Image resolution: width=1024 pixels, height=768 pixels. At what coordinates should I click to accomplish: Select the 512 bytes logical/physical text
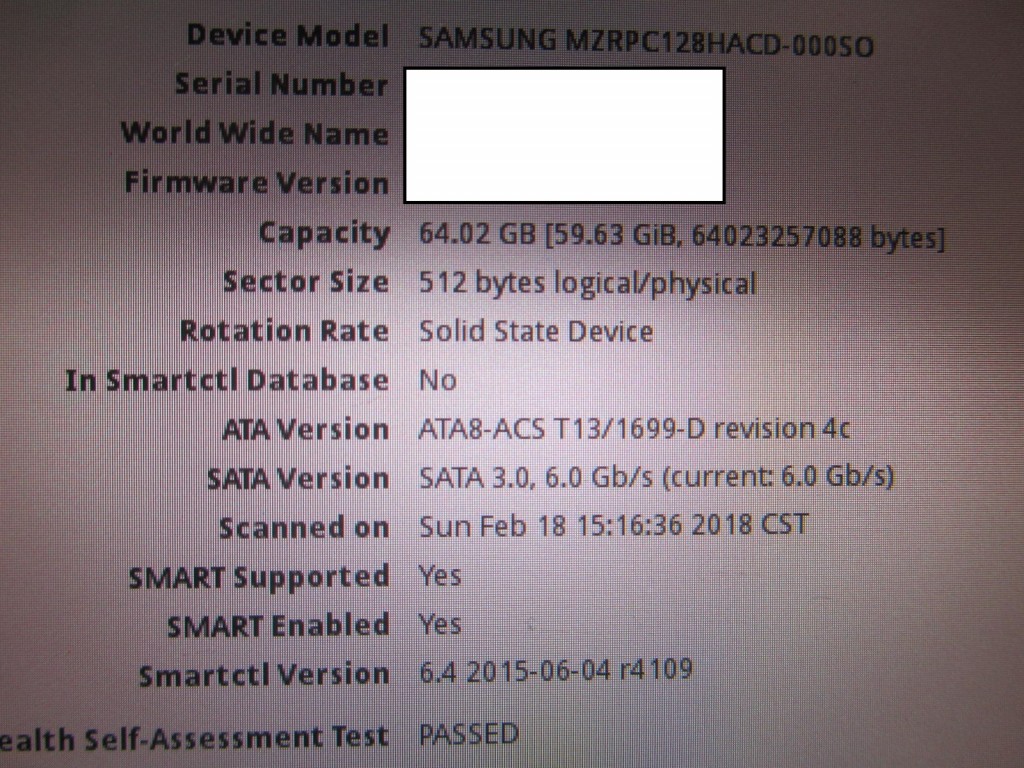(587, 283)
